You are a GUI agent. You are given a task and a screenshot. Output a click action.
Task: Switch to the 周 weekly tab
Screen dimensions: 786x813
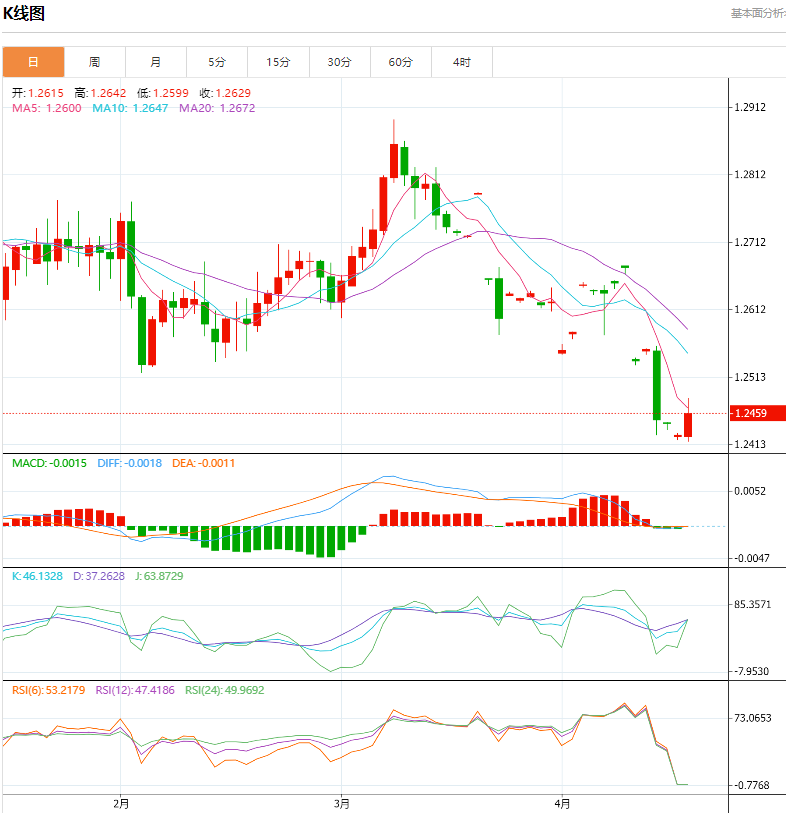(94, 62)
